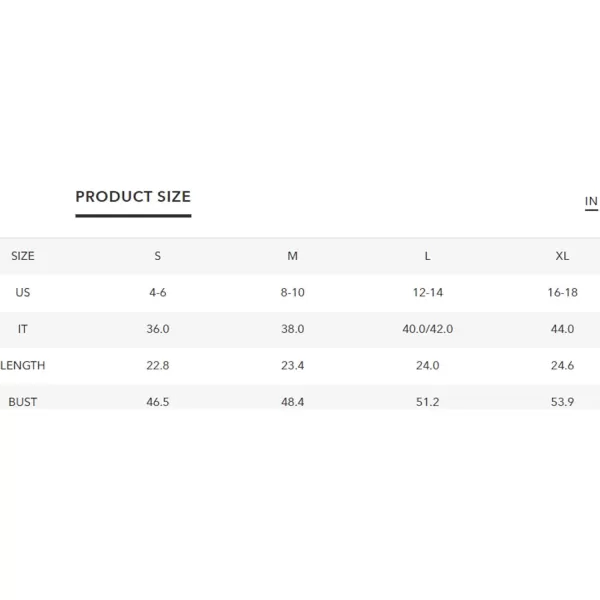Select the M size column header
The height and width of the screenshot is (600, 600).
pos(293,256)
